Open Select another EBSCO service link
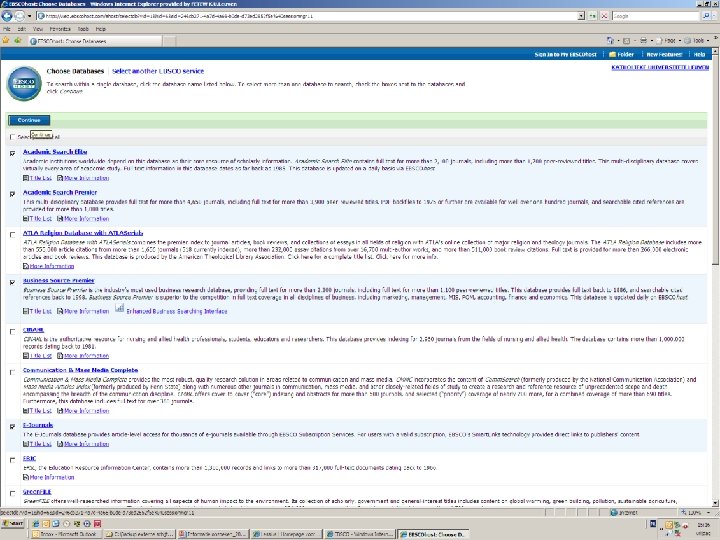720x540 pixels. pos(158,71)
